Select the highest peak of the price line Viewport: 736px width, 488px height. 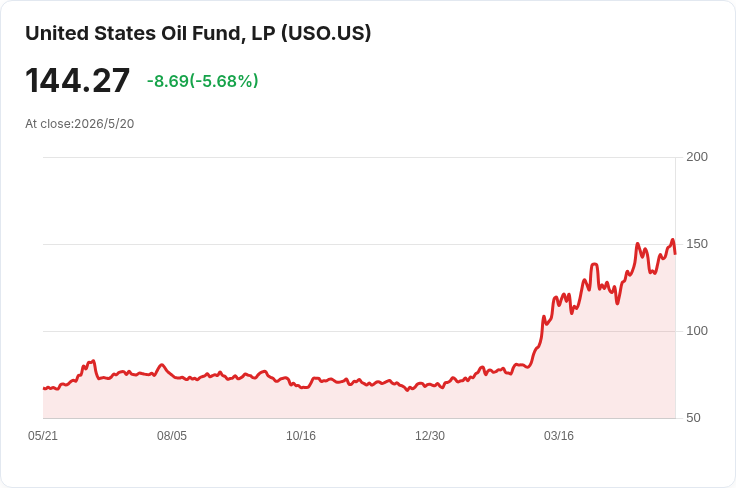click(672, 240)
